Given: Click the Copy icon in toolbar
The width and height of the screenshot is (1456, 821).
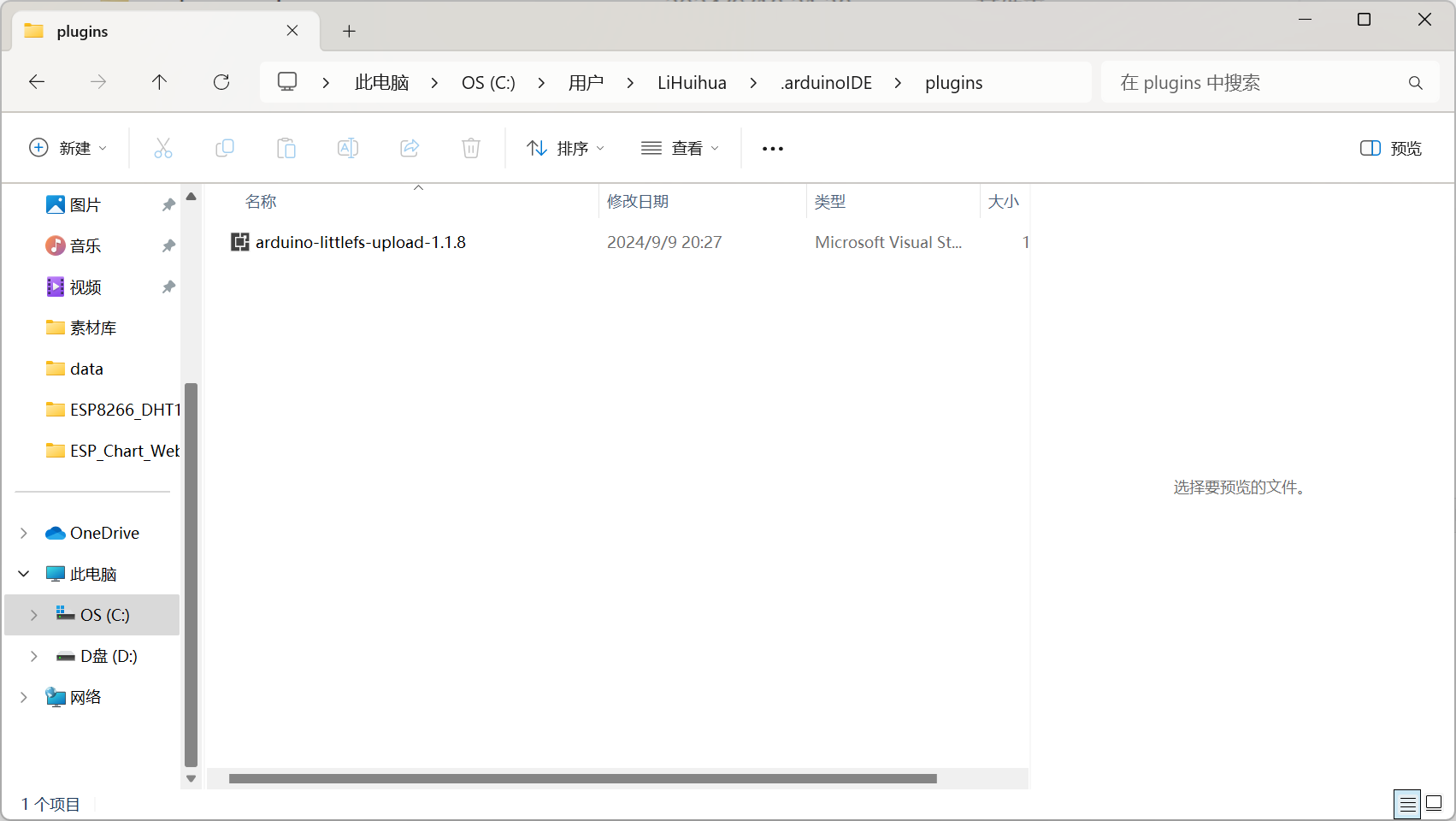Looking at the screenshot, I should coord(225,148).
